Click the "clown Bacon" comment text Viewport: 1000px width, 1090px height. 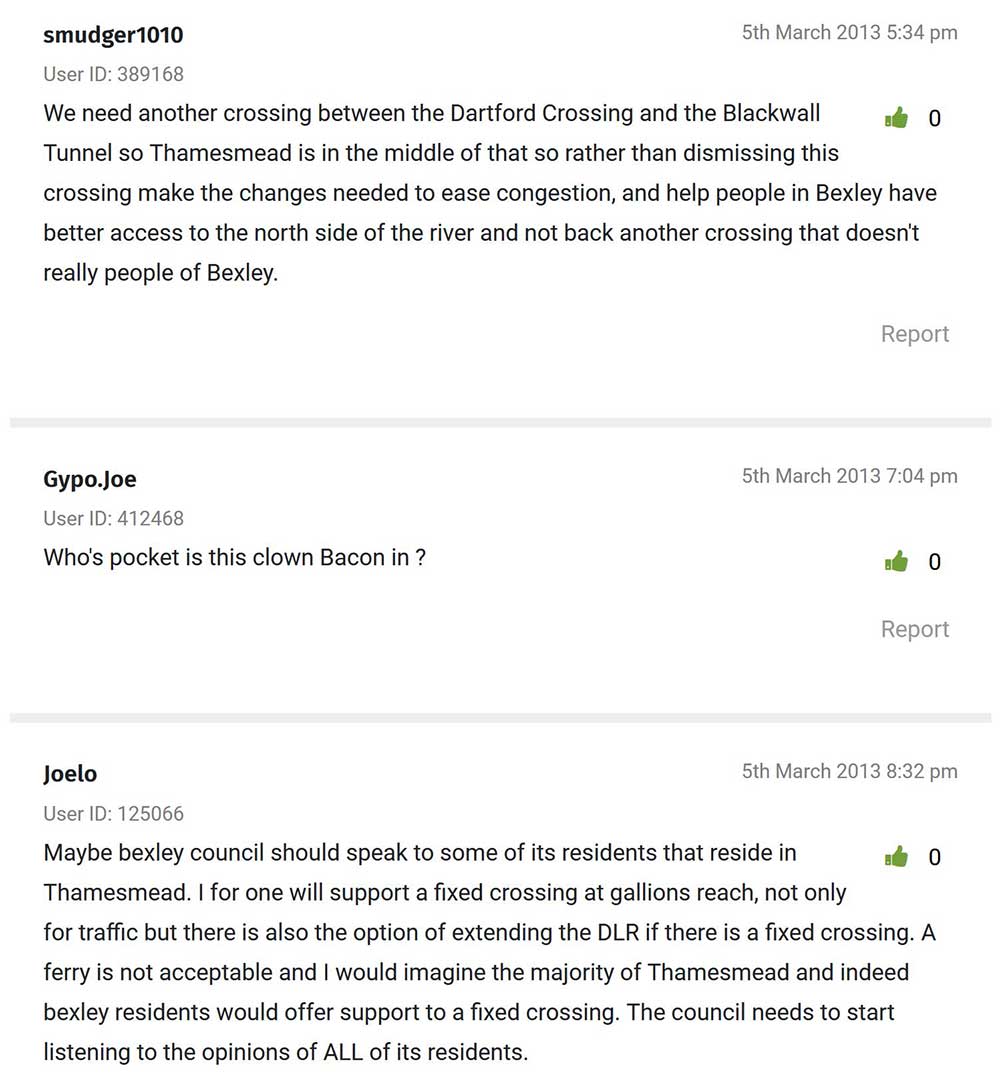pos(235,558)
